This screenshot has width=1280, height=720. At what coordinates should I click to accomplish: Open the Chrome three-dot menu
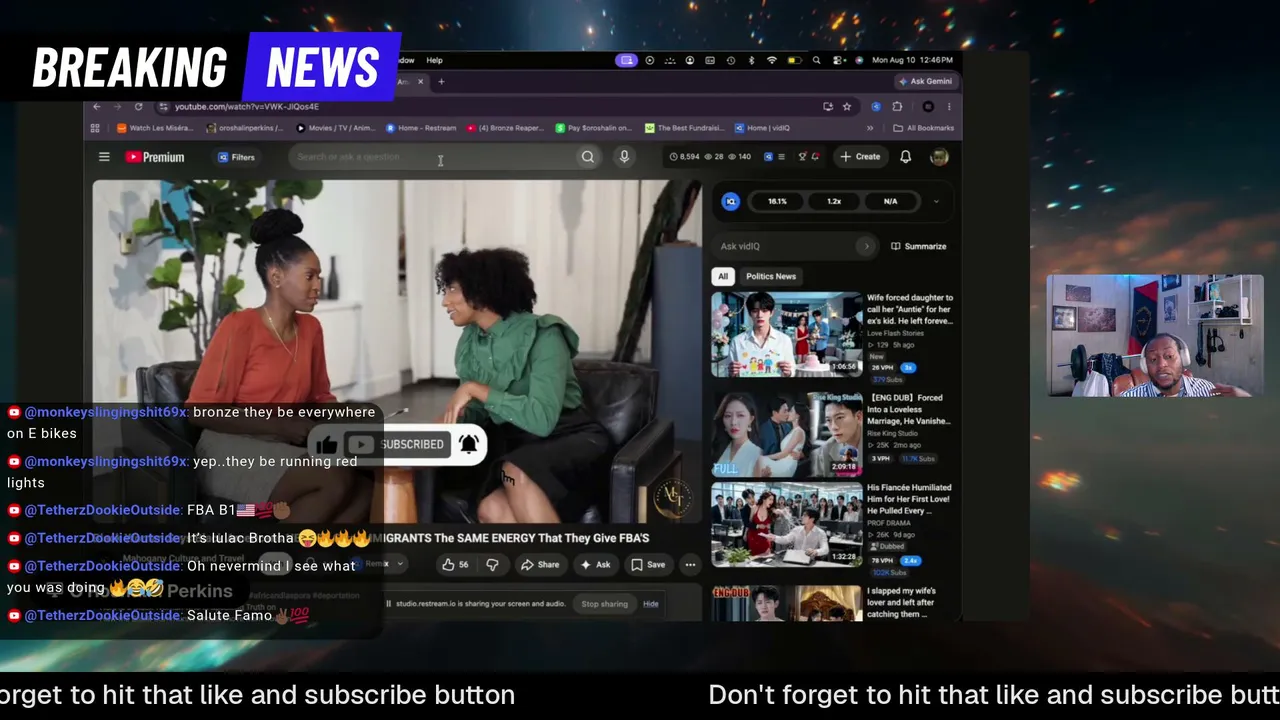[x=949, y=107]
